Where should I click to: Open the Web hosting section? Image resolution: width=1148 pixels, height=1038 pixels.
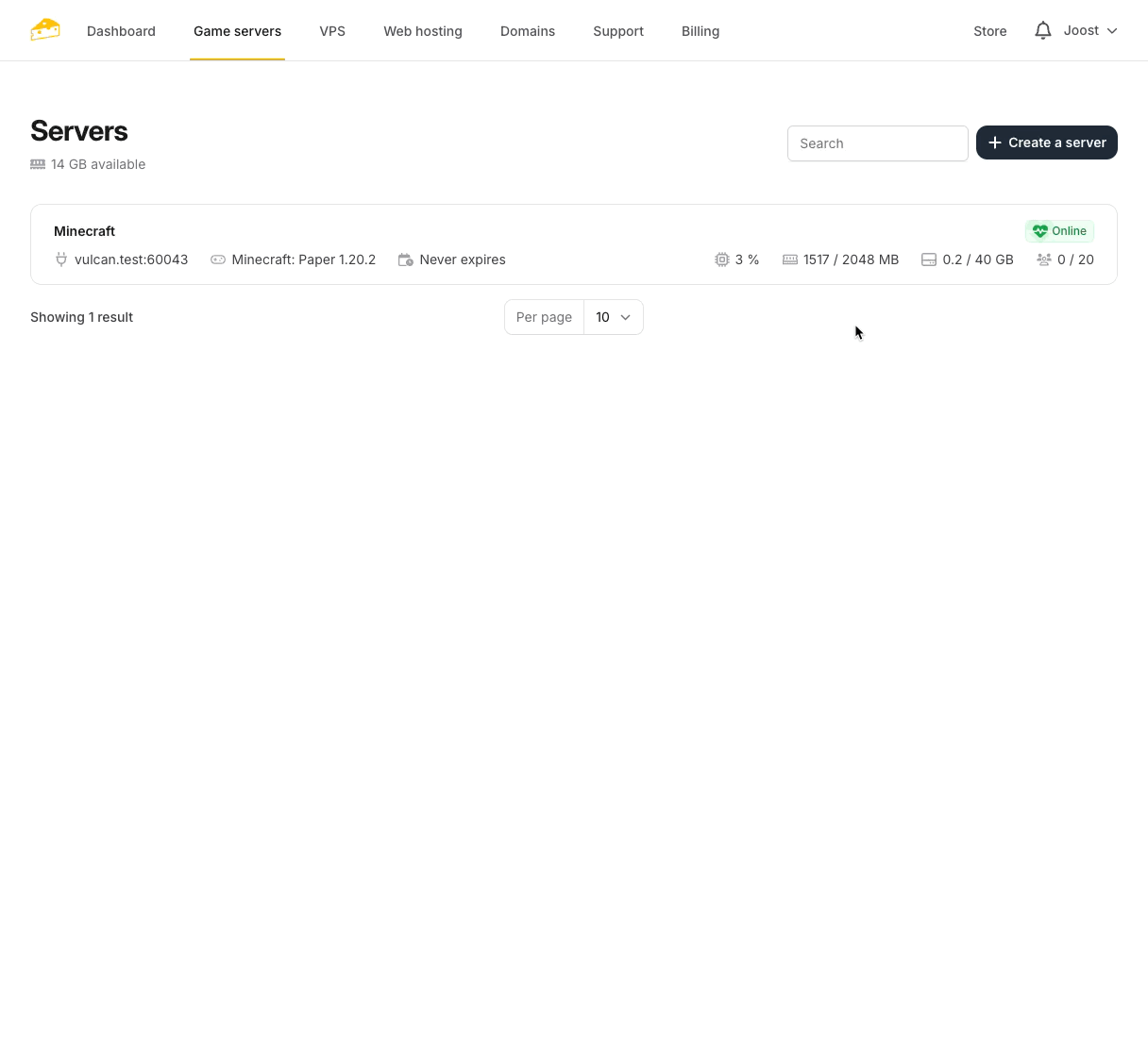(423, 31)
